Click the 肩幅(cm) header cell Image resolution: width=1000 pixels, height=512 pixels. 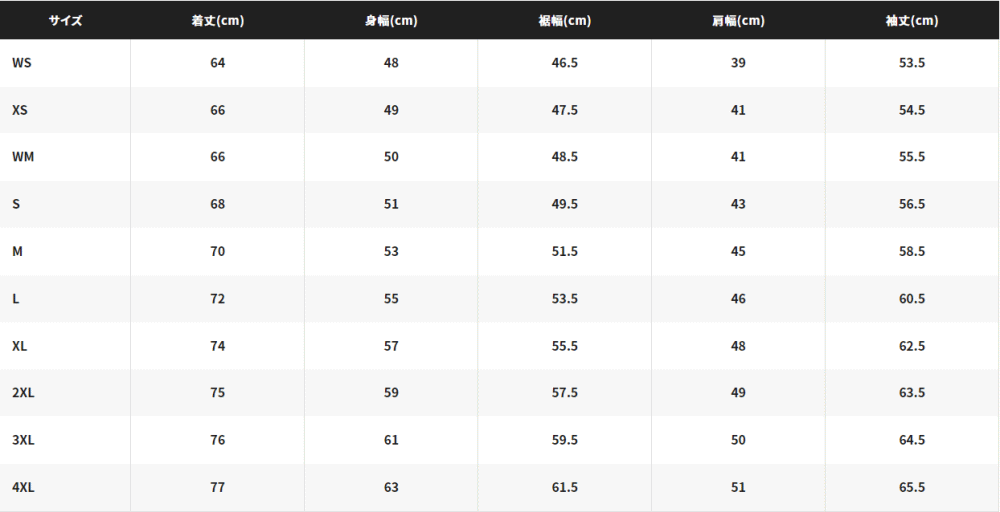pyautogui.click(x=738, y=20)
